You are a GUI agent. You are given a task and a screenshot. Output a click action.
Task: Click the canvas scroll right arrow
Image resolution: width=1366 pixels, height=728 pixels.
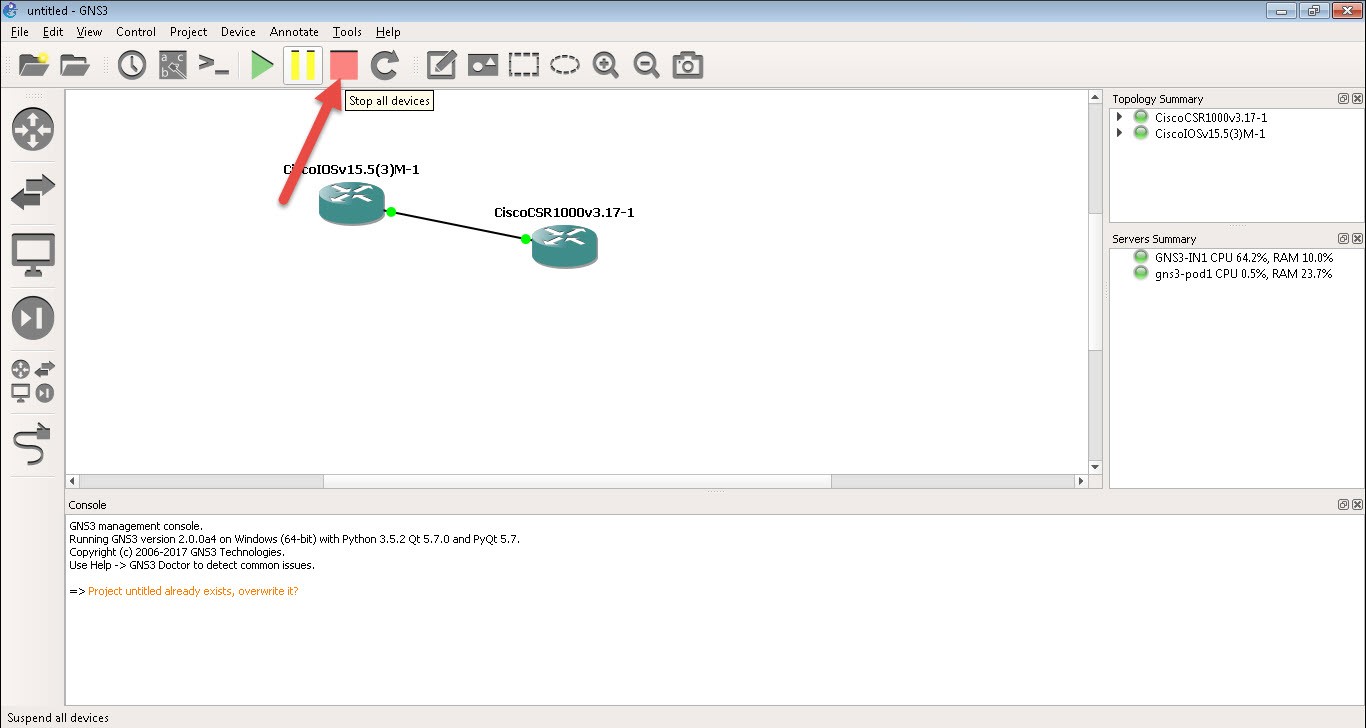[1081, 481]
